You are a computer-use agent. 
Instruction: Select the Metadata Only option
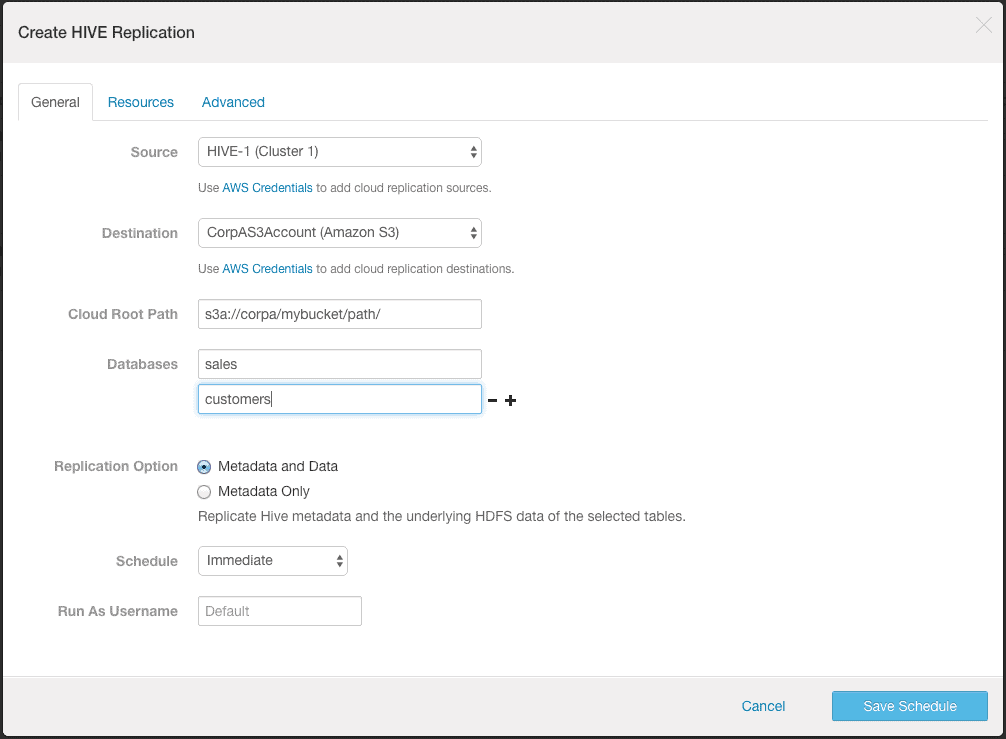[204, 491]
